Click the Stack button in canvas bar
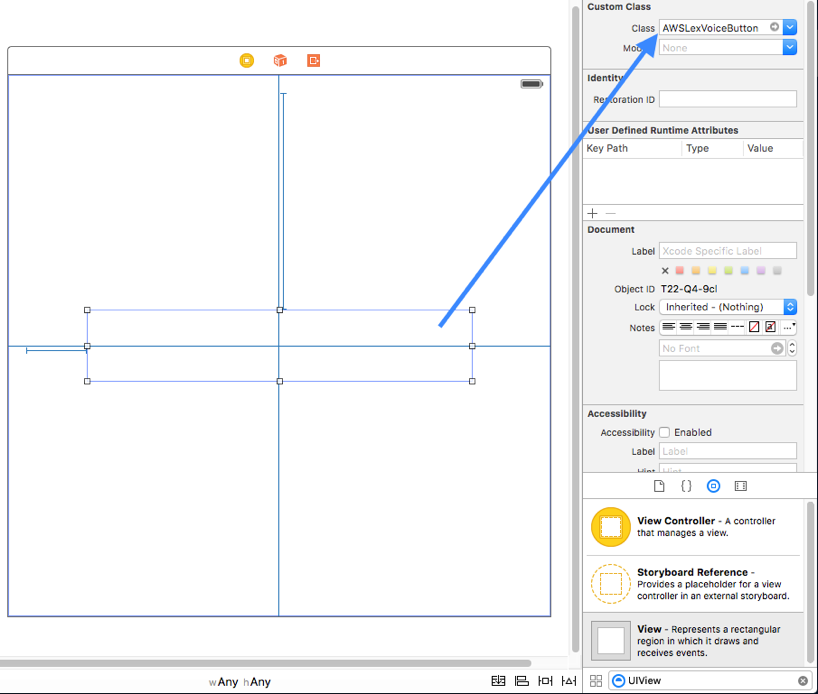The image size is (818, 694). (498, 681)
